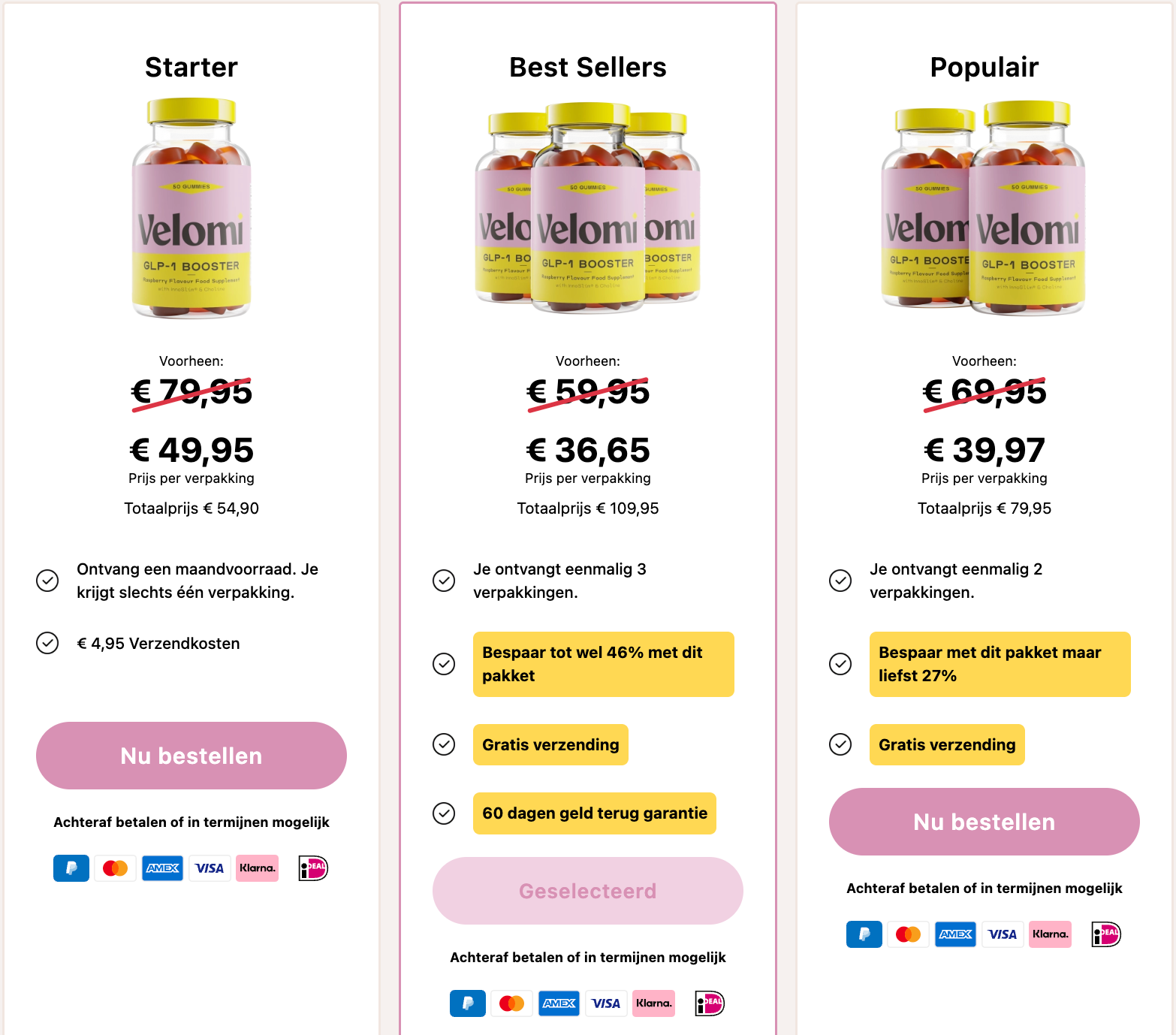Screen dimensions: 1176x1035
Task: Click Klarna icon in Starter card
Action: [257, 868]
